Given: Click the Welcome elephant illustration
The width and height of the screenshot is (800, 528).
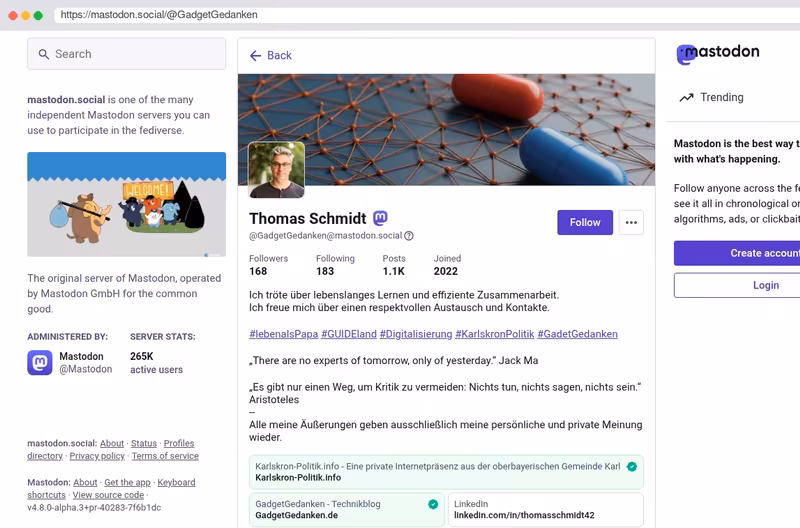Looking at the screenshot, I should click(x=127, y=204).
